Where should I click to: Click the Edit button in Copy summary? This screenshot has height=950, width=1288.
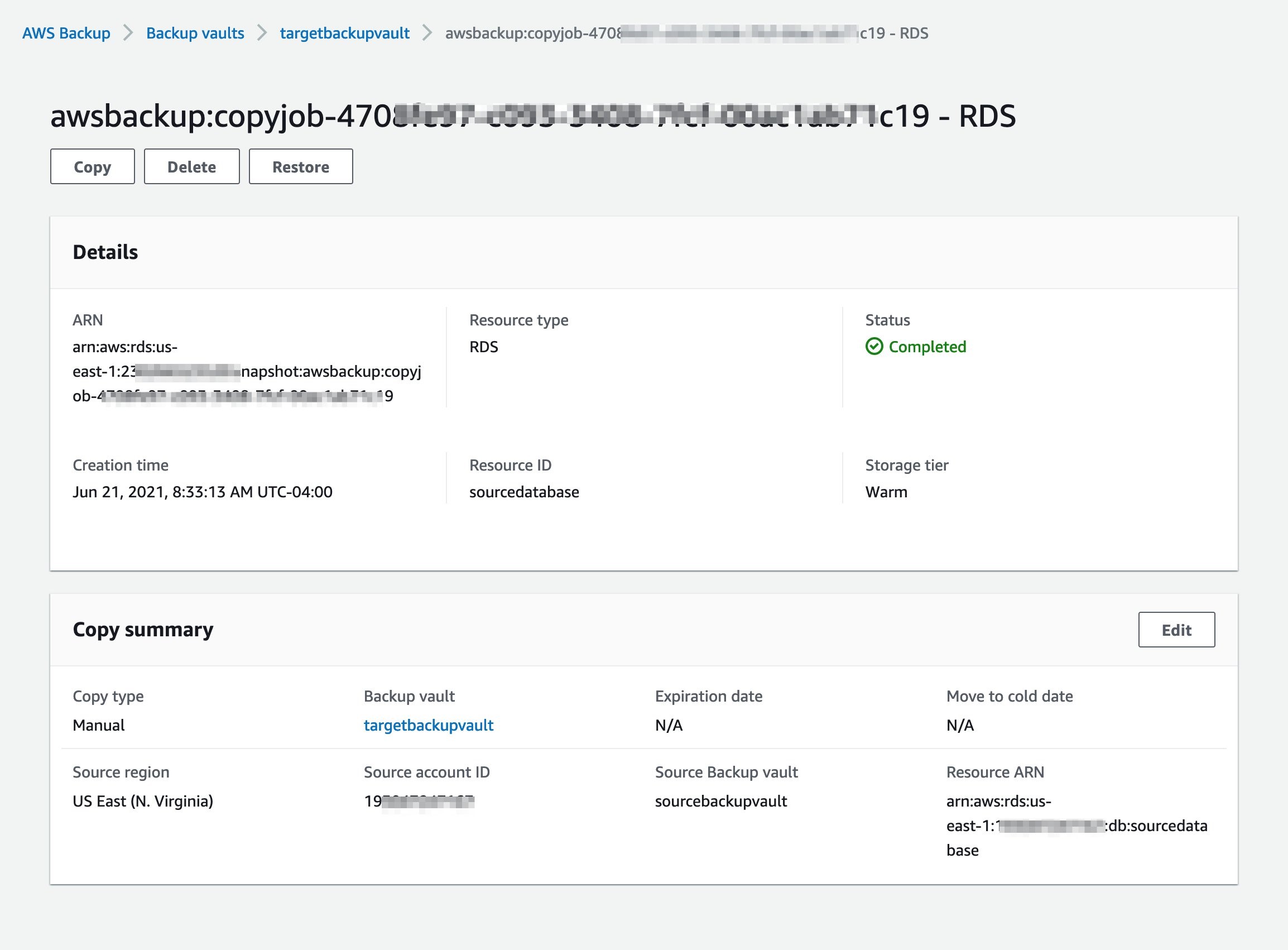pyautogui.click(x=1176, y=630)
